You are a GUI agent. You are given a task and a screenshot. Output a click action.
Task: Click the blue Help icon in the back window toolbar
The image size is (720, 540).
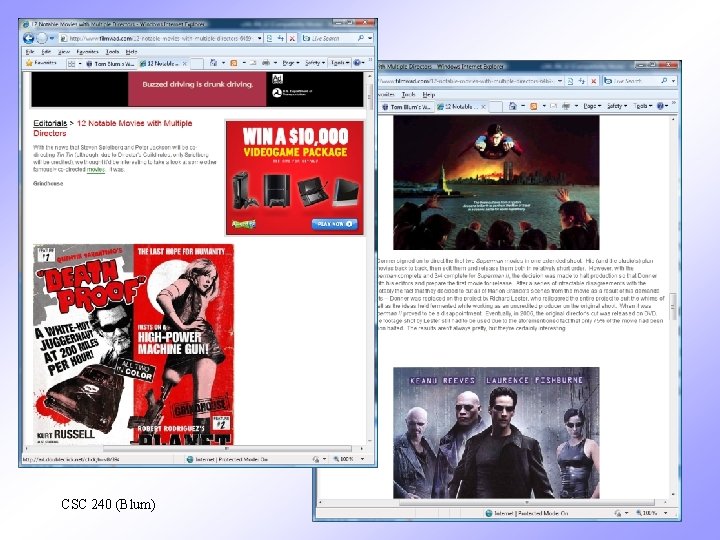pos(662,106)
